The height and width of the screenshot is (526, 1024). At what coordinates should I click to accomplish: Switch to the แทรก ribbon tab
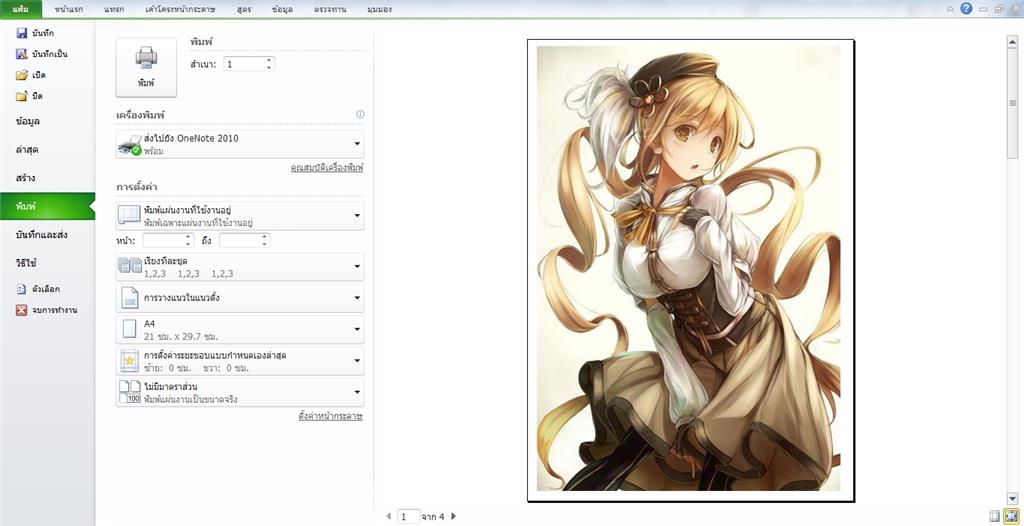[x=115, y=9]
